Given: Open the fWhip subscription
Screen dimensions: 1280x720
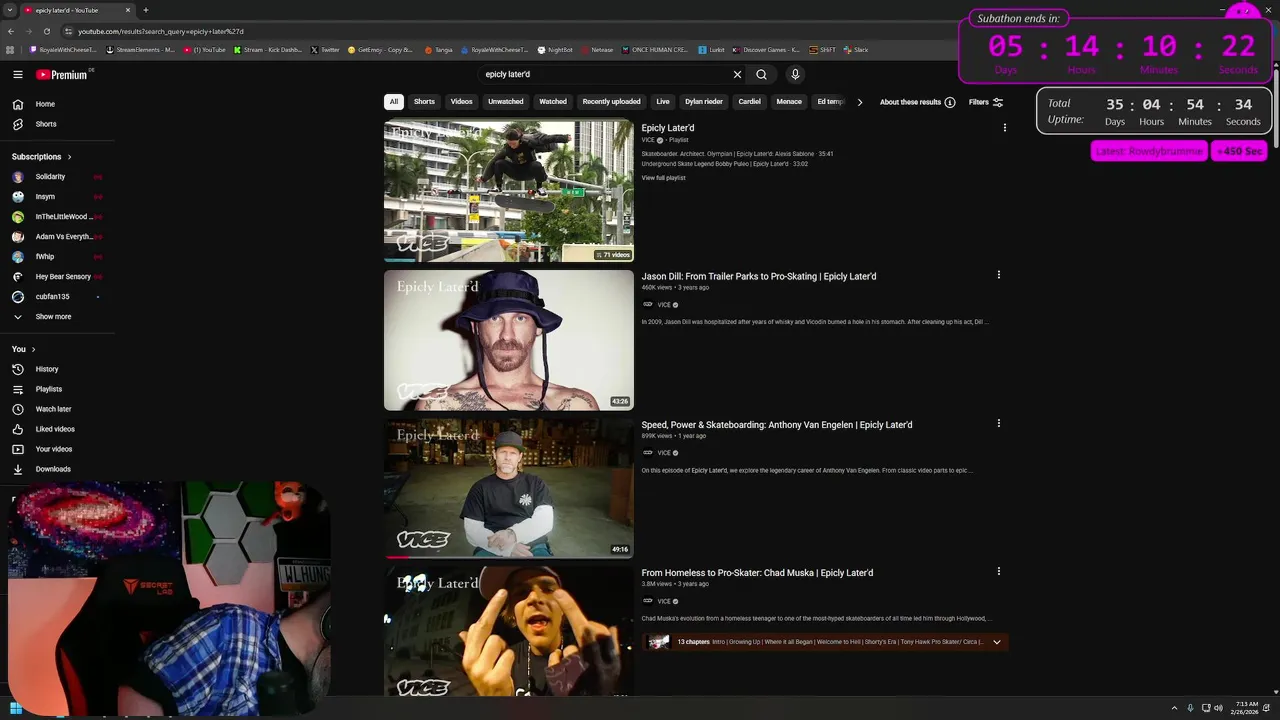Looking at the screenshot, I should coord(57,257).
